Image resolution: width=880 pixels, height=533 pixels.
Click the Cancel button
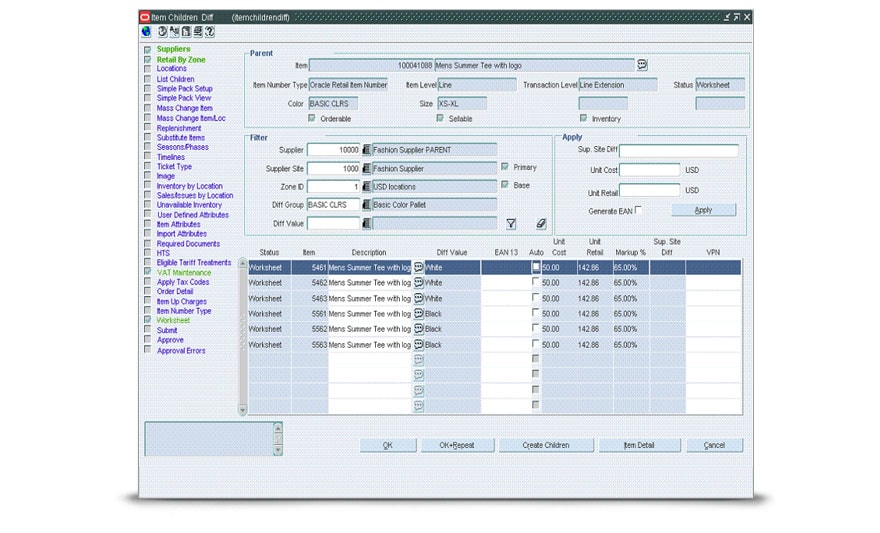click(x=714, y=445)
